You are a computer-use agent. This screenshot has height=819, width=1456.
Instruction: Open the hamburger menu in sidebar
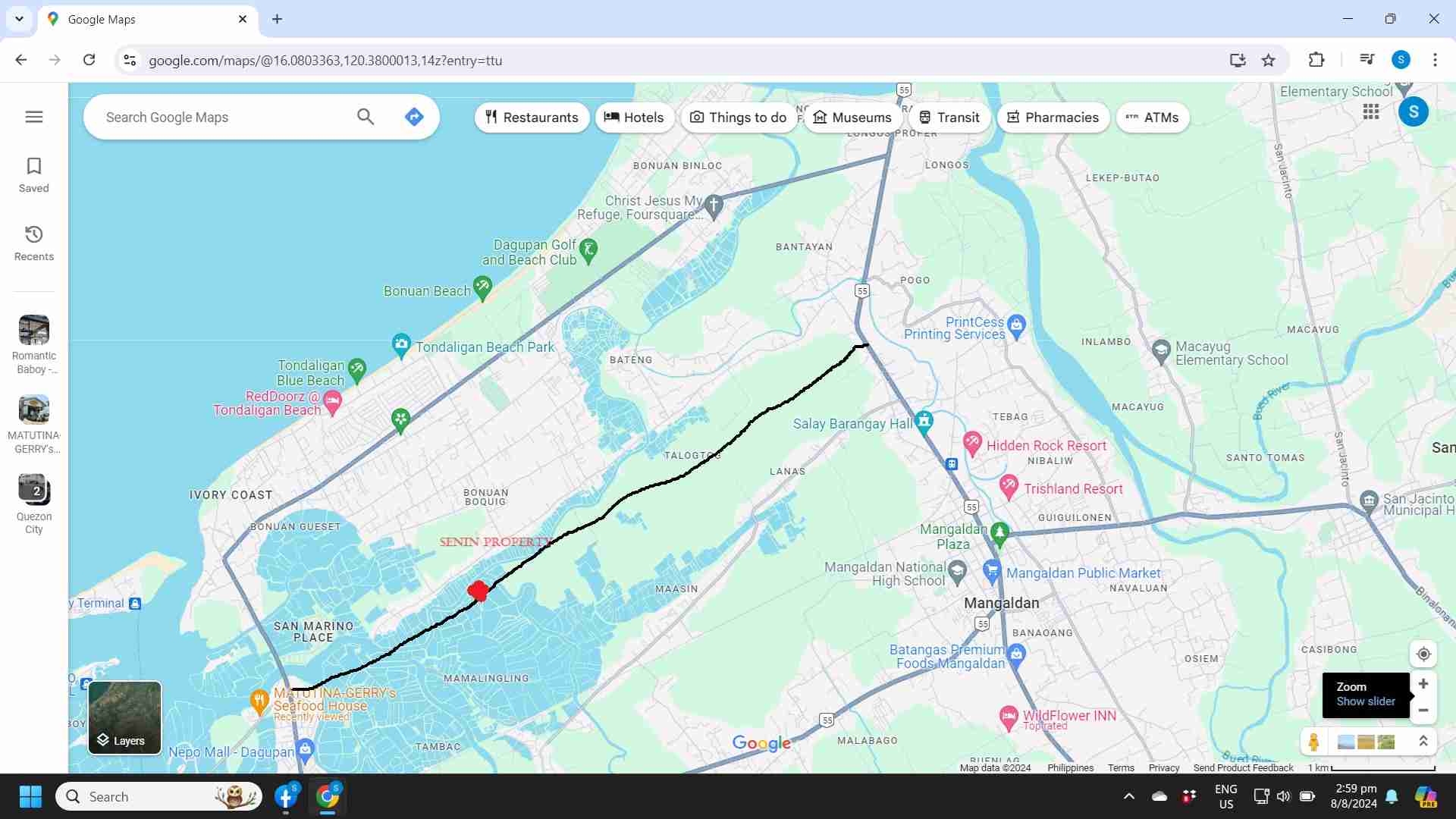coord(34,117)
